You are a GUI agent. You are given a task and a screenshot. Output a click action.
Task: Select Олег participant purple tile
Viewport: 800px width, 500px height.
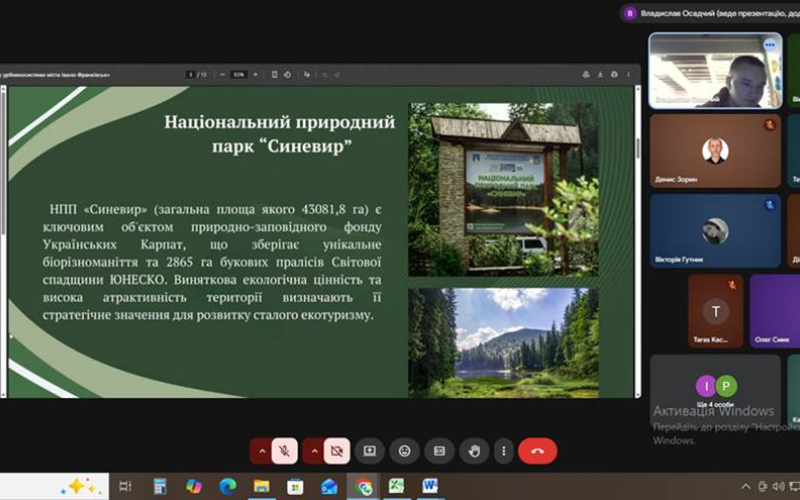coord(774,311)
